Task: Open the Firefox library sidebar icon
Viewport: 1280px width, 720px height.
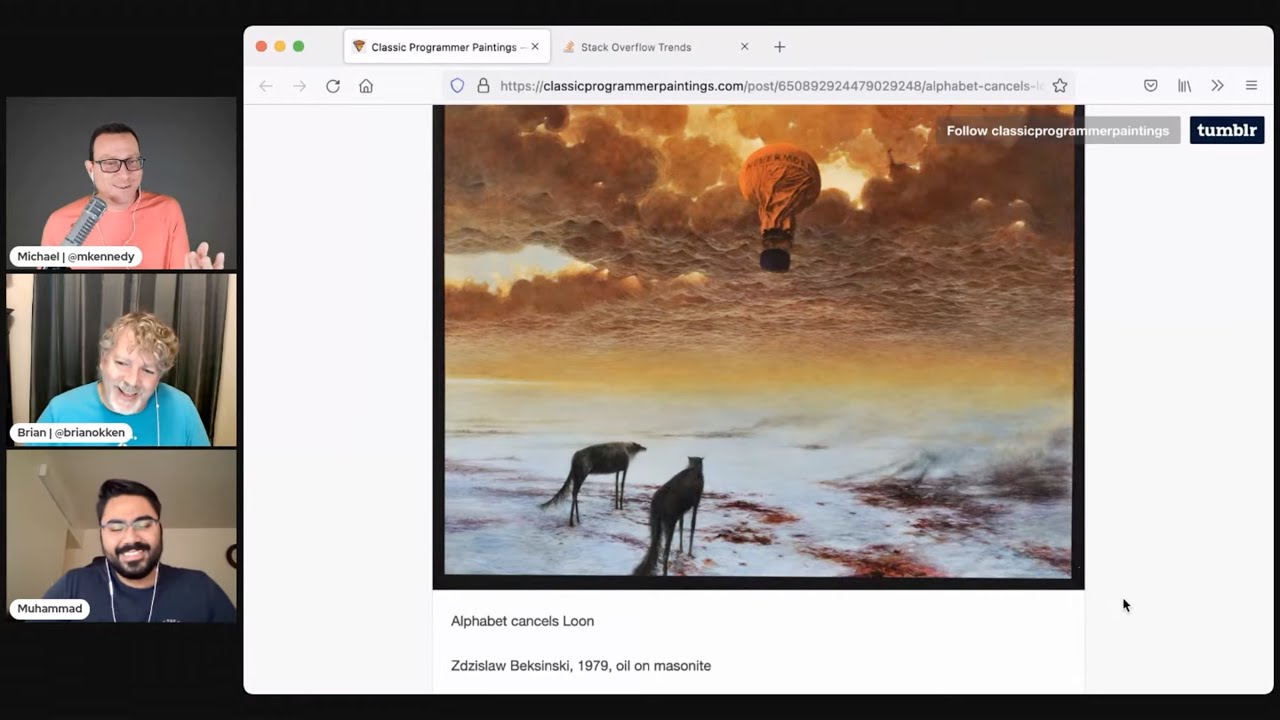Action: tap(1184, 86)
